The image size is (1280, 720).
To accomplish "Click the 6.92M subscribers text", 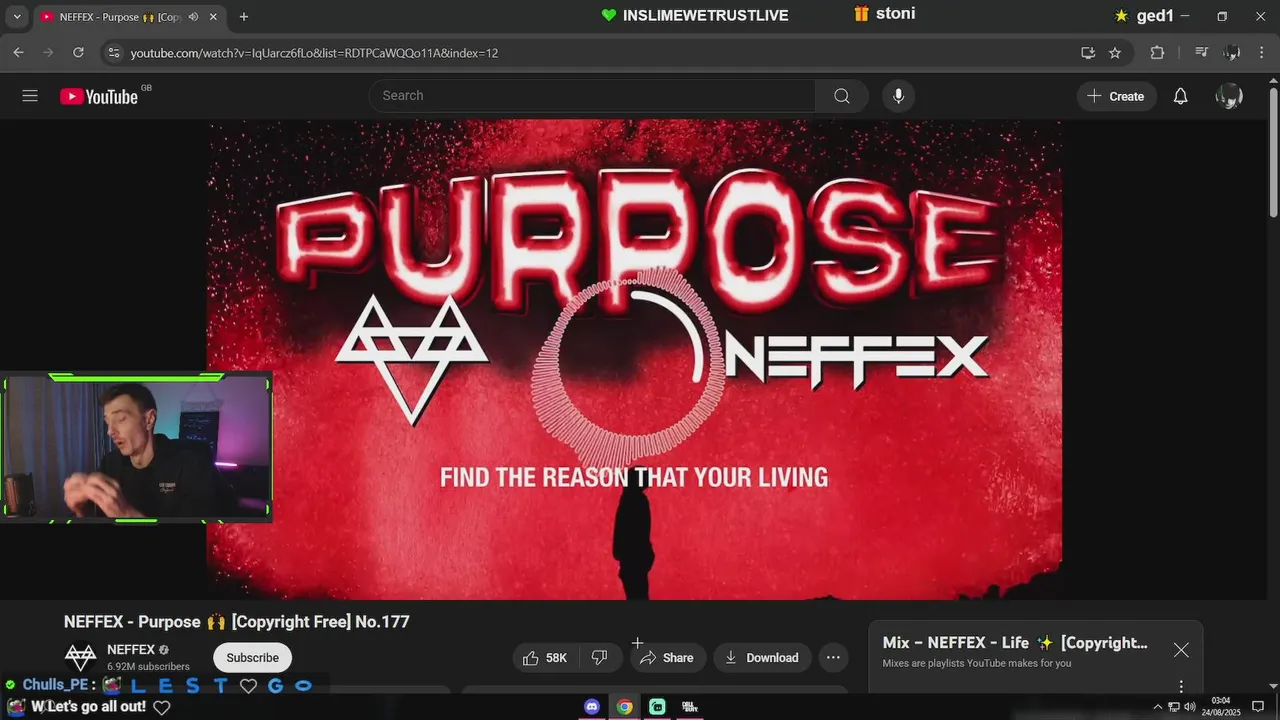I will (148, 667).
